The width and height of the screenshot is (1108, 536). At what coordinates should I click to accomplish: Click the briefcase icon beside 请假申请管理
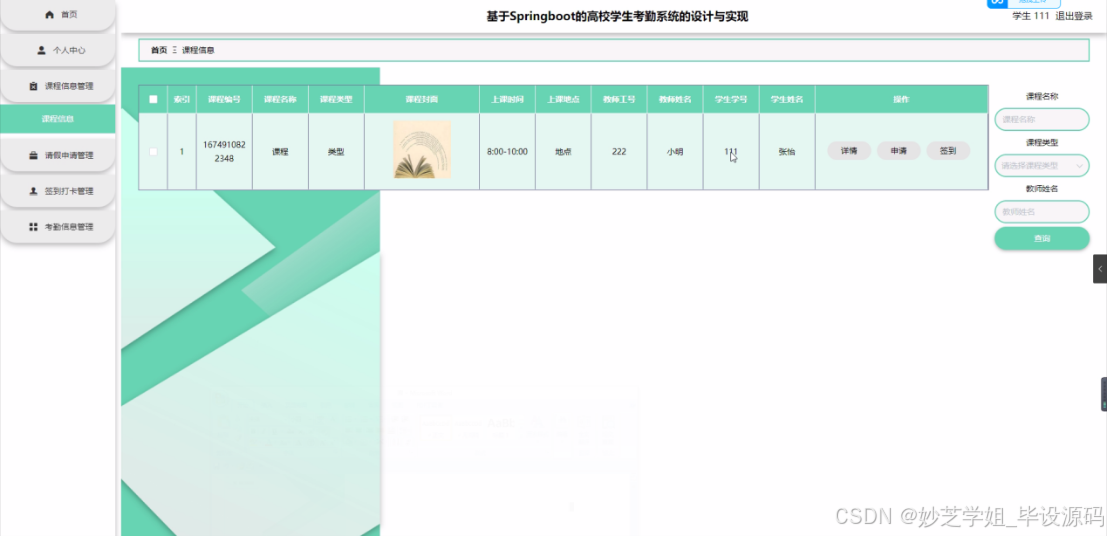33,155
